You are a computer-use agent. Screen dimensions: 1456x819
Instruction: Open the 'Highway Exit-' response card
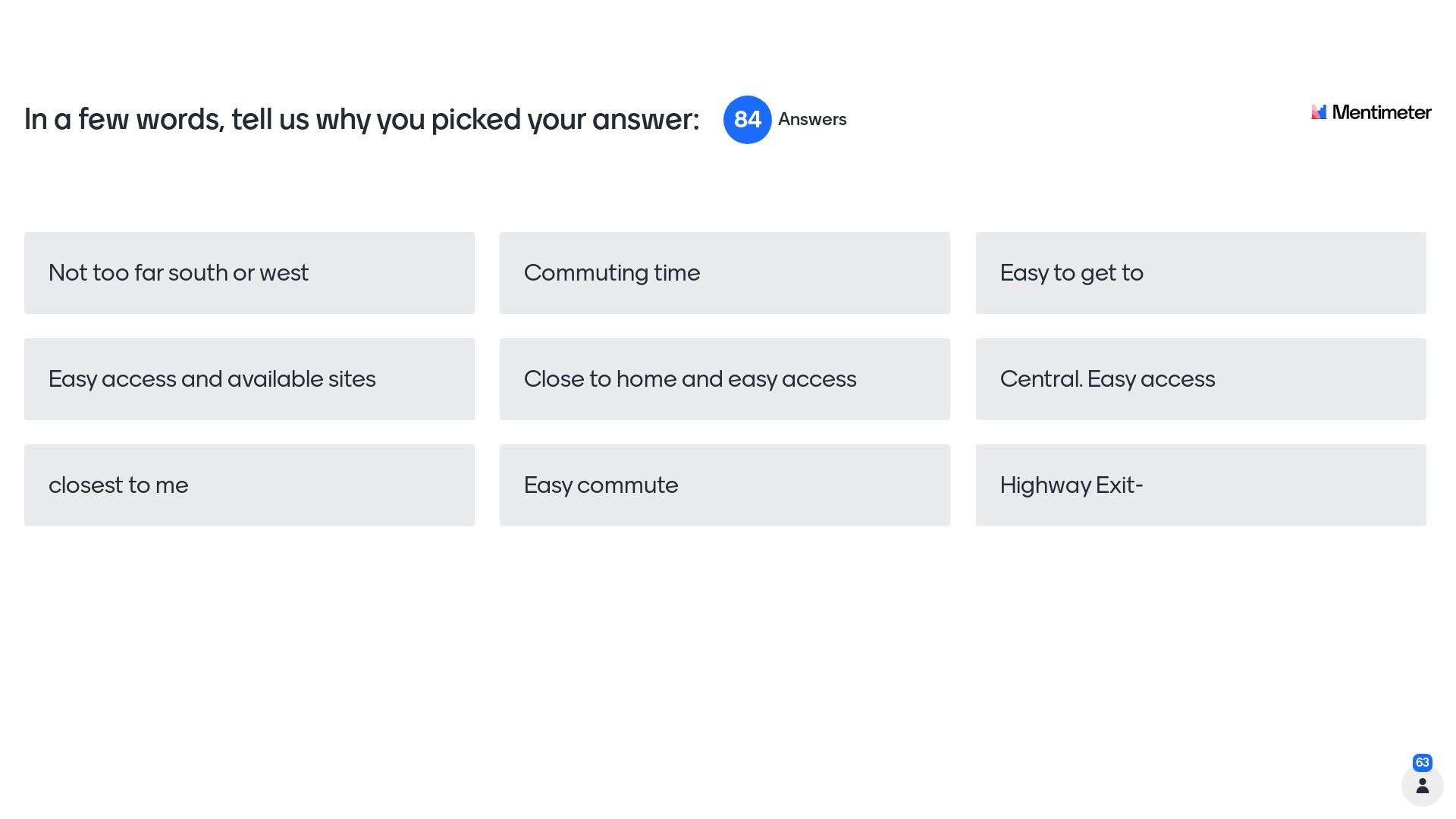pyautogui.click(x=1200, y=485)
